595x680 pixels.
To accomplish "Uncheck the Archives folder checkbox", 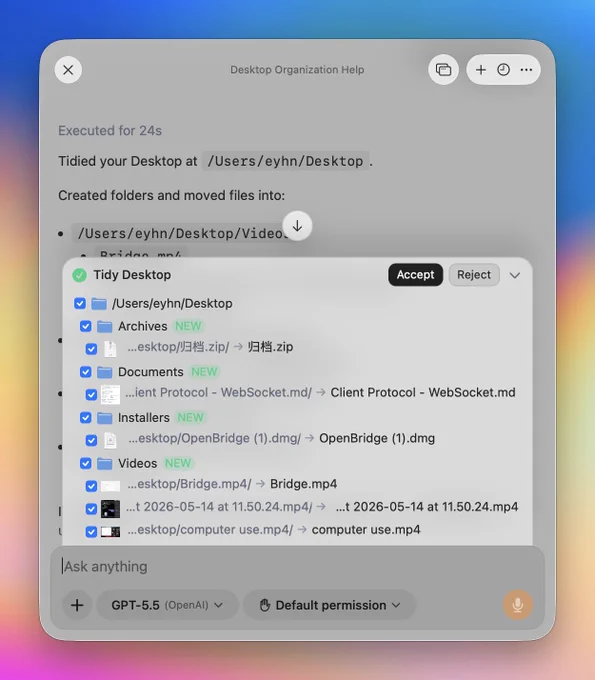I will (85, 326).
